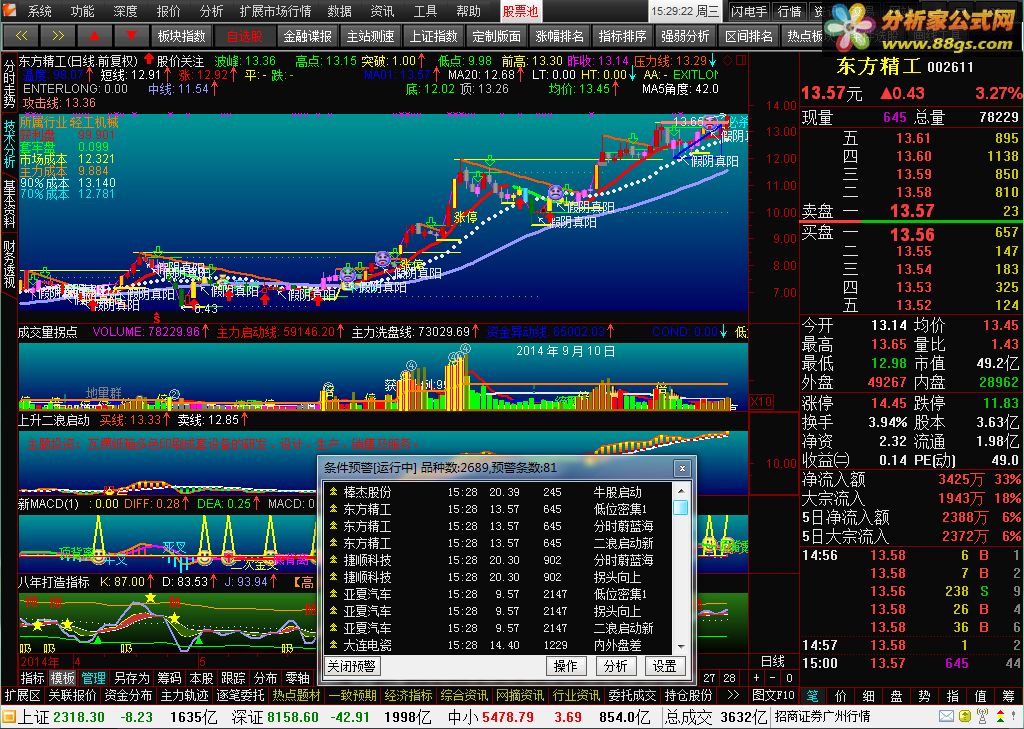Image resolution: width=1024 pixels, height=729 pixels.
Task: Click the 操作 button in alert dialog
Action: [x=566, y=666]
